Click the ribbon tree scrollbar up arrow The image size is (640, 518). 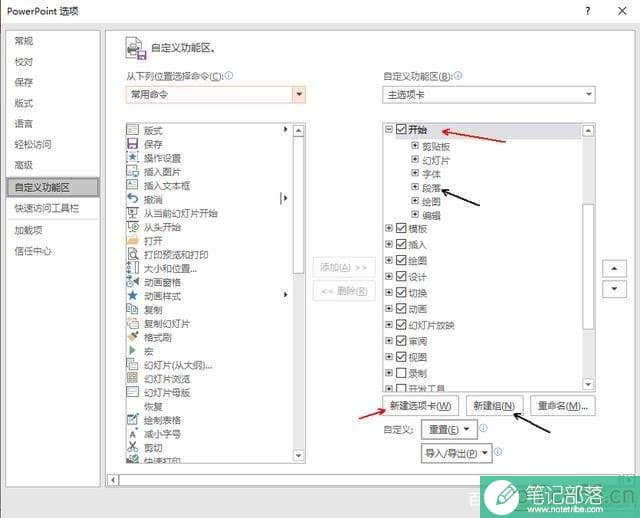[x=588, y=131]
